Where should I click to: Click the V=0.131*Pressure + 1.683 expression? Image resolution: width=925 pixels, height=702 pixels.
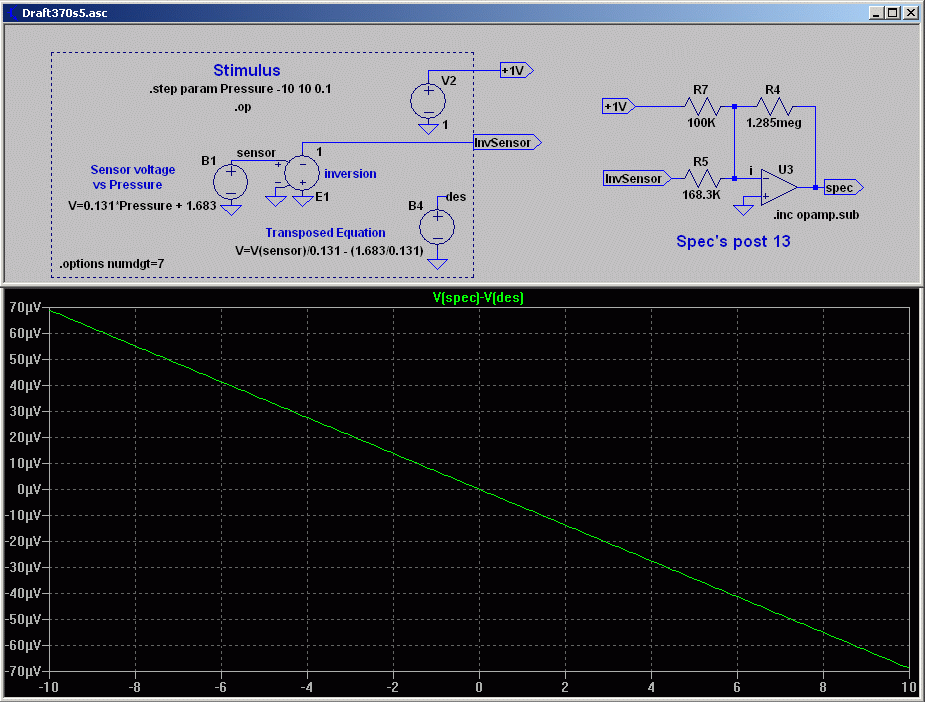point(142,206)
